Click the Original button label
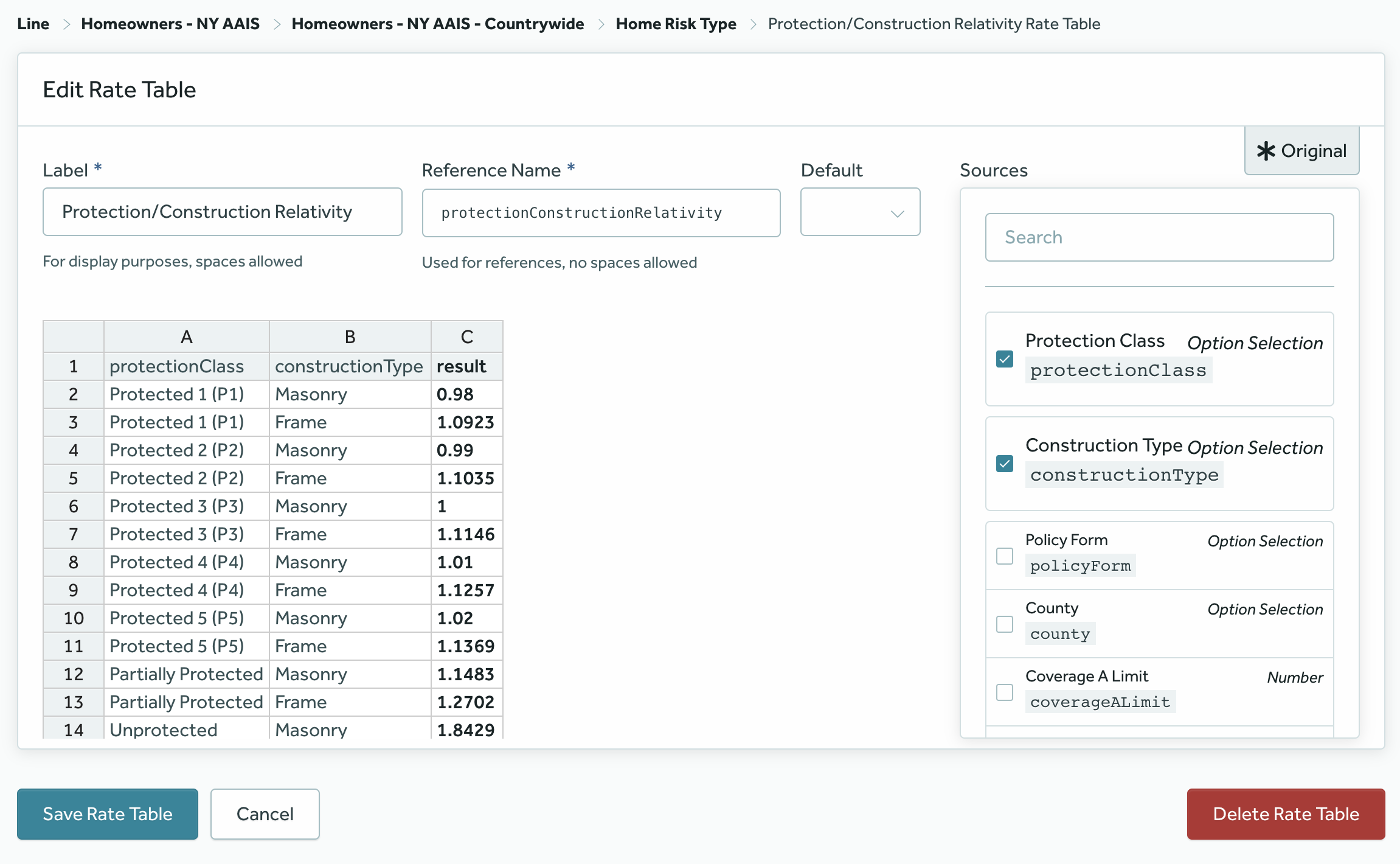This screenshot has width=1400, height=864. coord(1314,151)
